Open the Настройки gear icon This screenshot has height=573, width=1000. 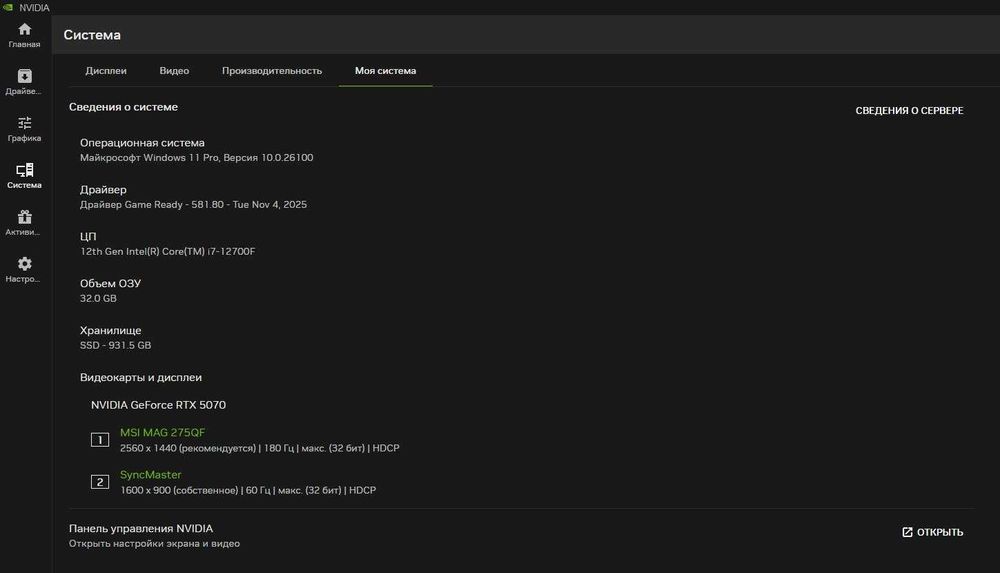[x=24, y=264]
